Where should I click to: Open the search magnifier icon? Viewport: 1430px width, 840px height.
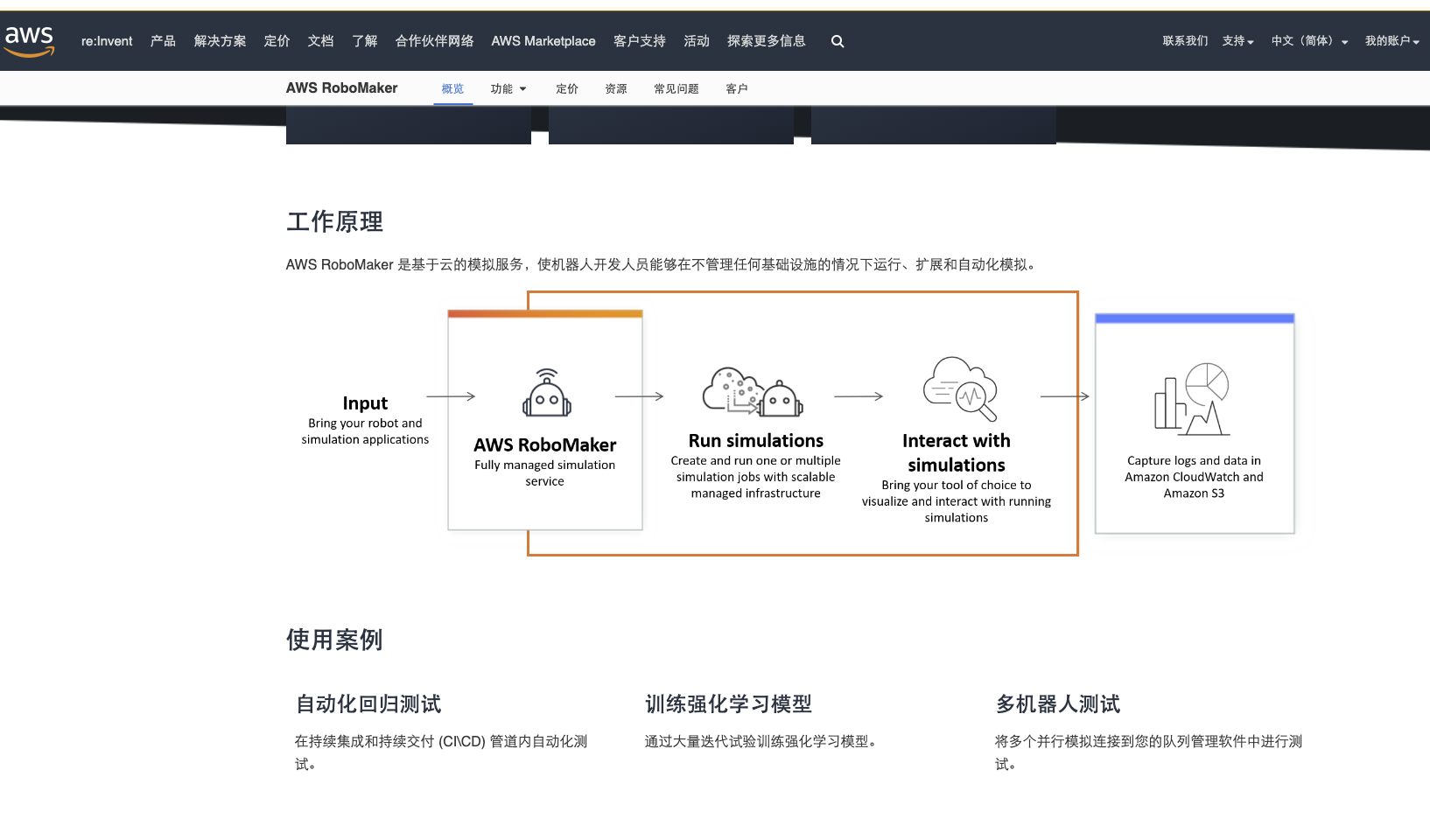(838, 41)
